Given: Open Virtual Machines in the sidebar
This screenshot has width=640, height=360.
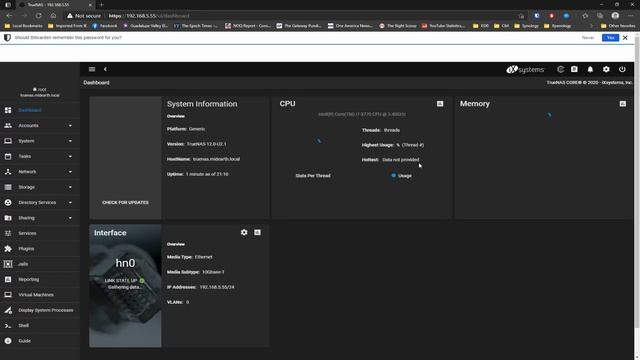Looking at the screenshot, I should pos(36,295).
